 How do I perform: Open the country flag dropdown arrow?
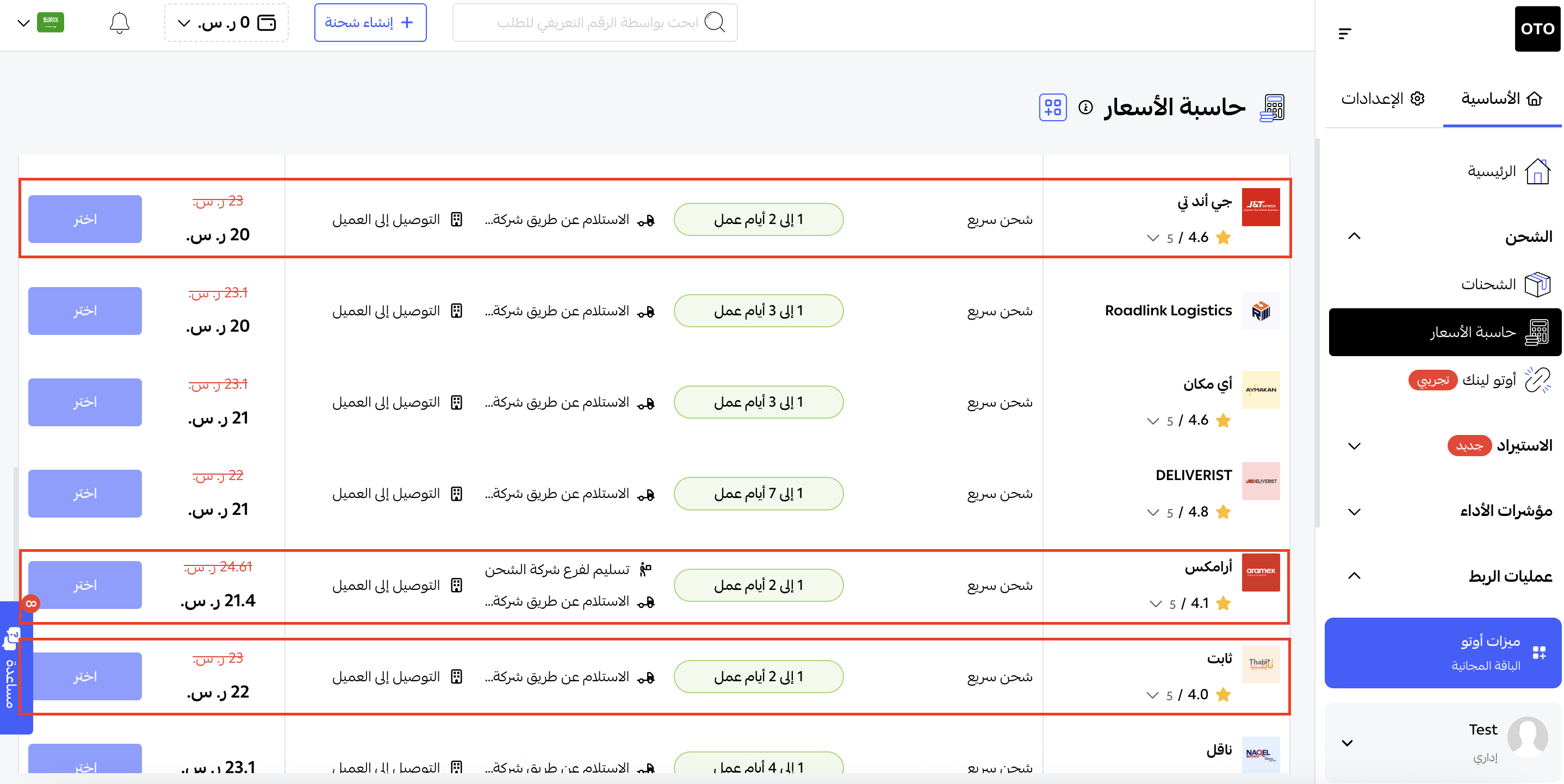pyautogui.click(x=23, y=23)
